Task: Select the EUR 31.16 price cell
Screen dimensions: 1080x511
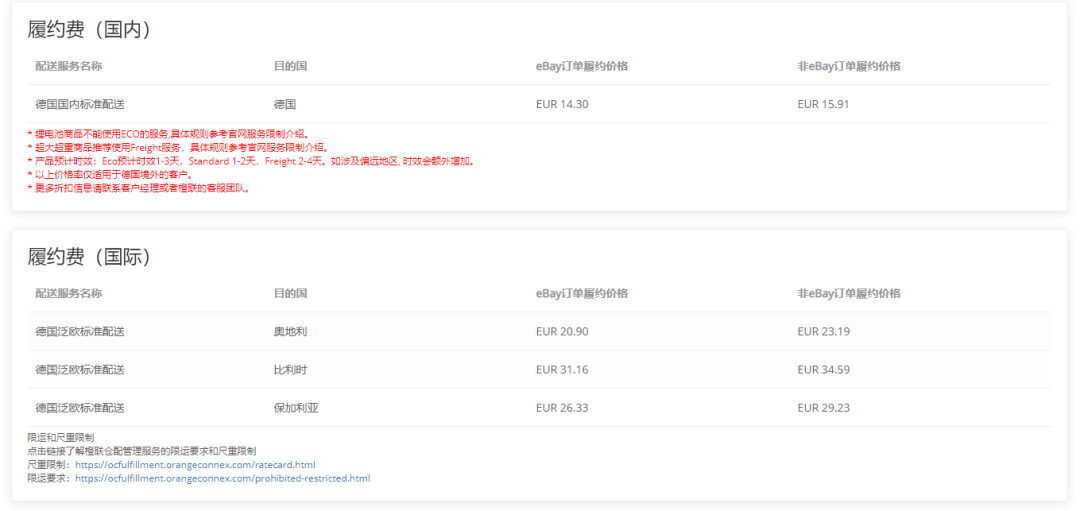Action: coord(562,370)
